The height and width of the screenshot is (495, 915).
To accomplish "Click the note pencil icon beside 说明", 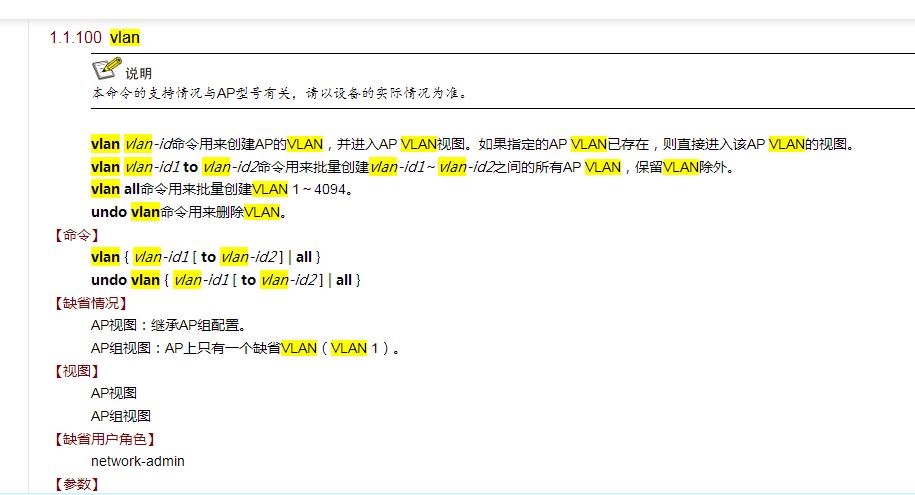I will click(x=107, y=68).
